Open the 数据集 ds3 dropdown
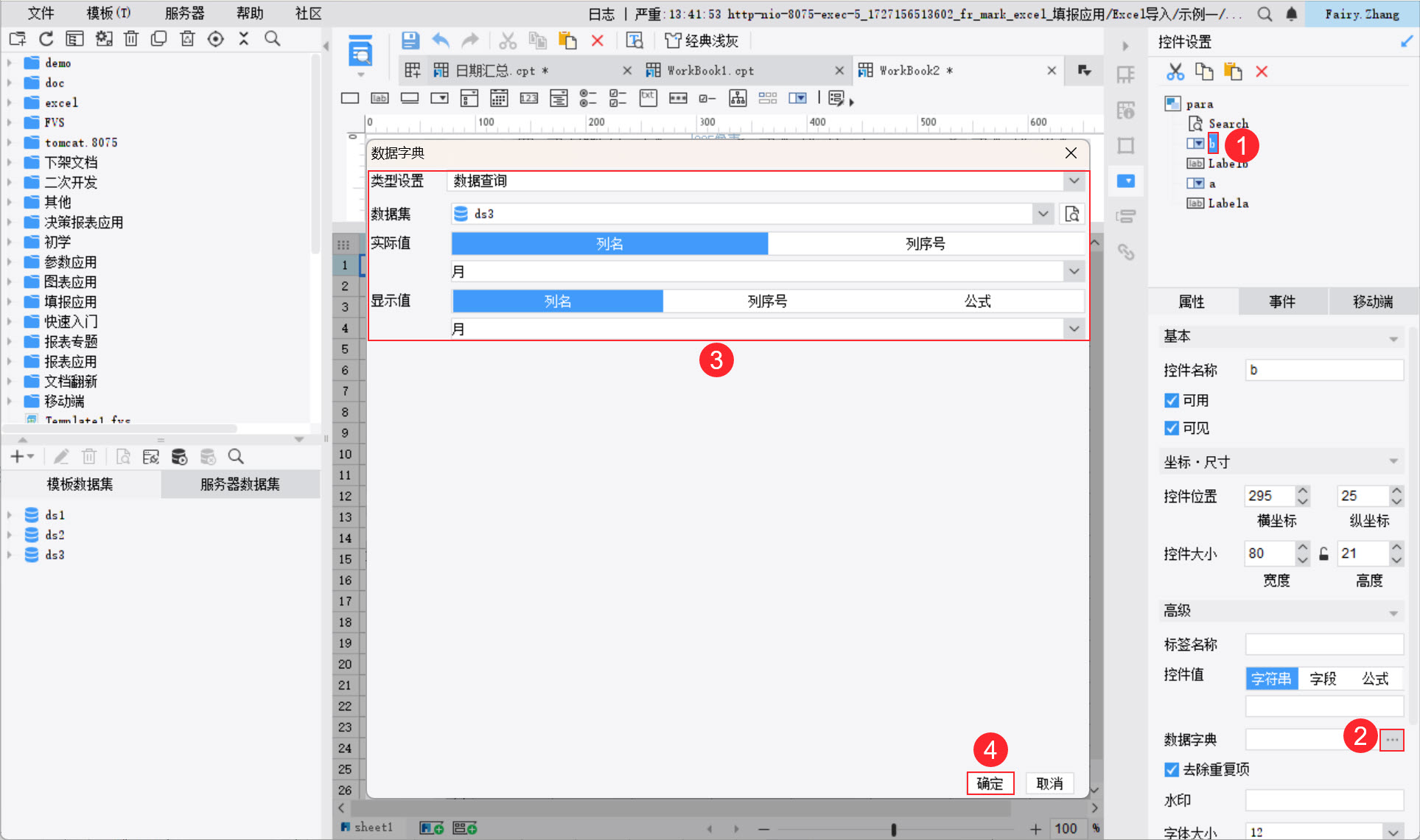The width and height of the screenshot is (1420, 840). [x=1043, y=214]
